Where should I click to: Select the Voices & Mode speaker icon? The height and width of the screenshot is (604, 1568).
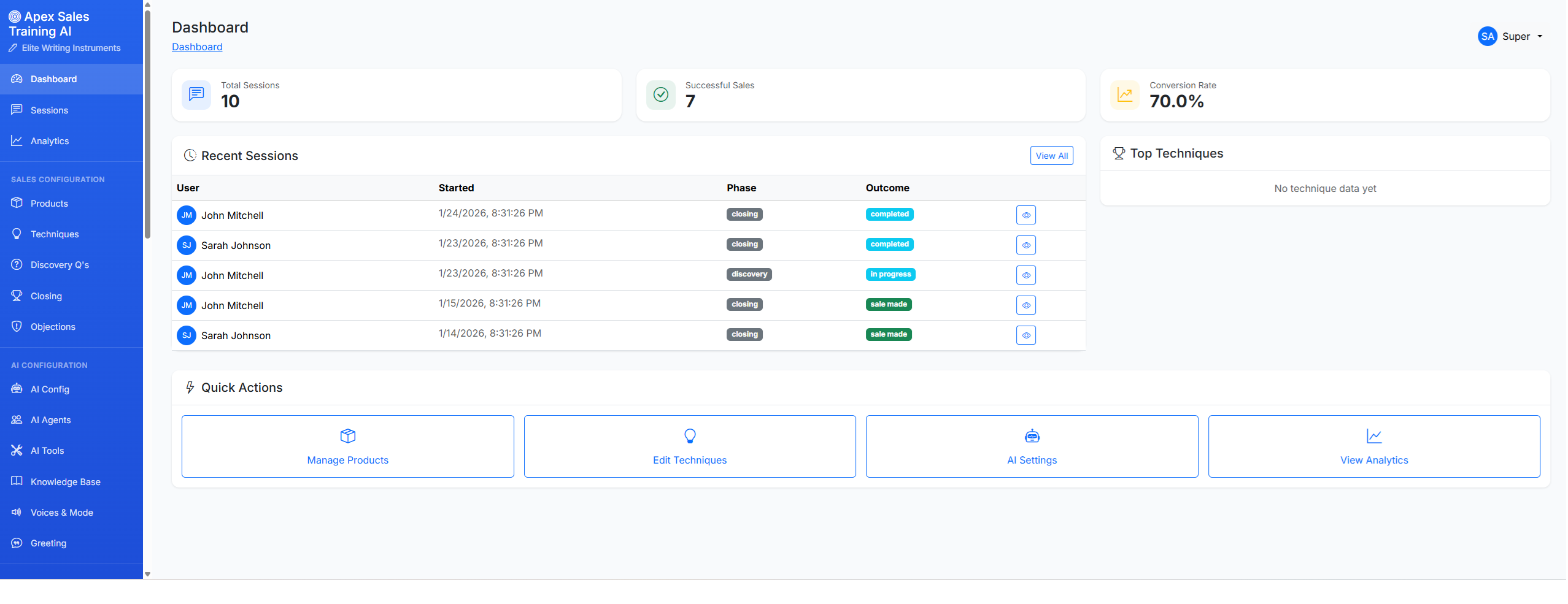point(17,512)
